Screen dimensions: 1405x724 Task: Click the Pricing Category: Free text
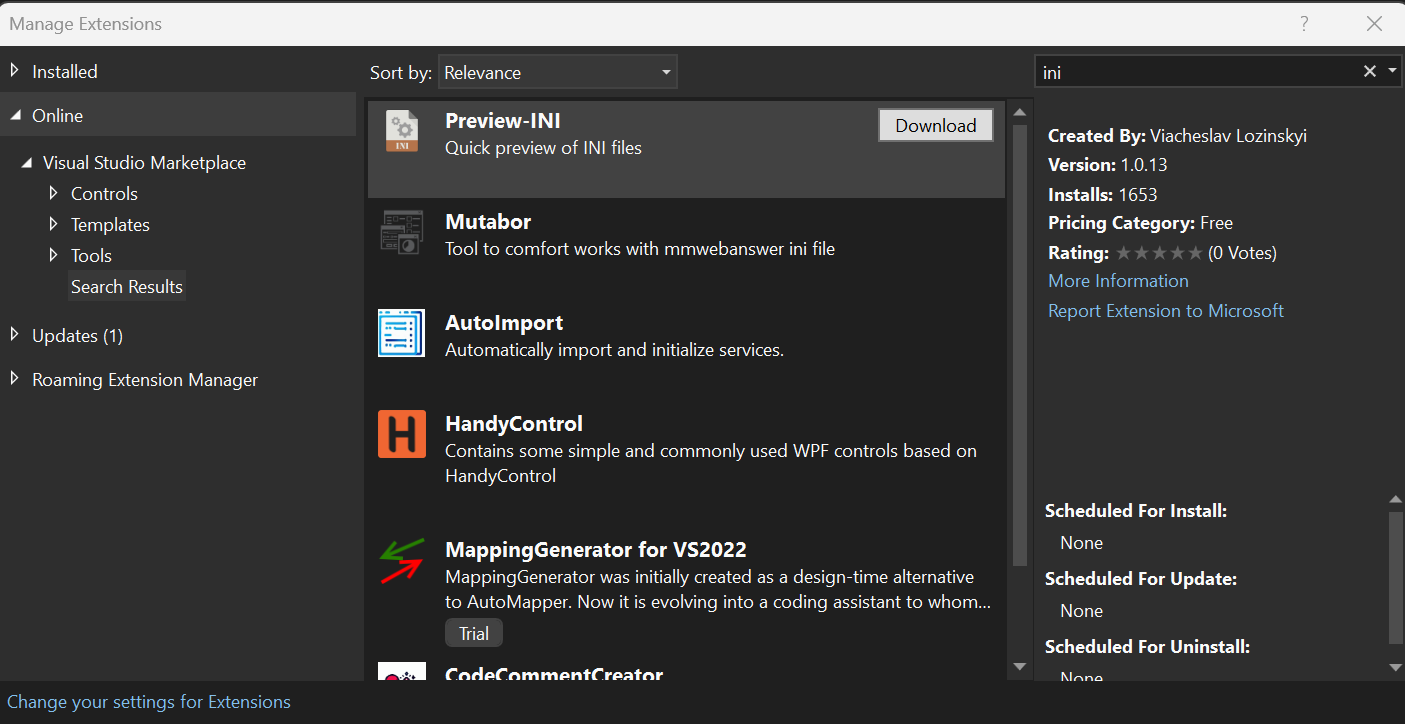tap(1141, 223)
